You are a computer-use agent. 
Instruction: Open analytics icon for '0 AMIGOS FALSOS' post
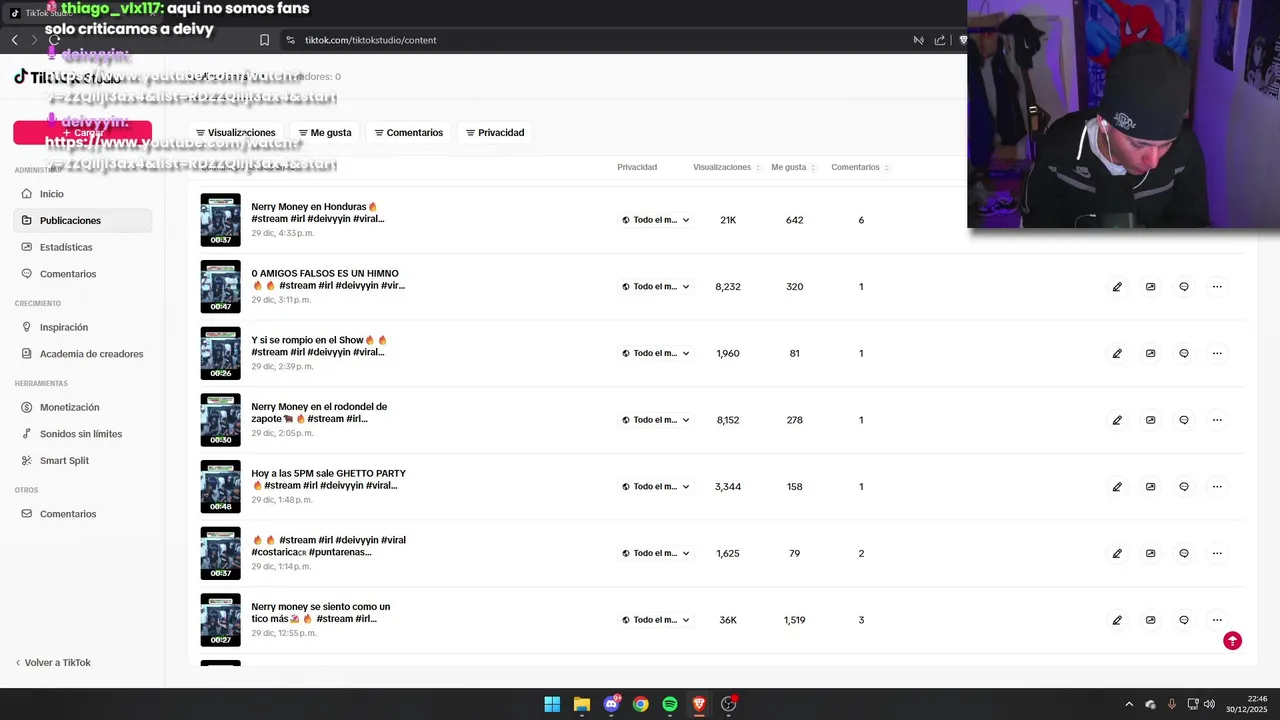(x=1150, y=287)
